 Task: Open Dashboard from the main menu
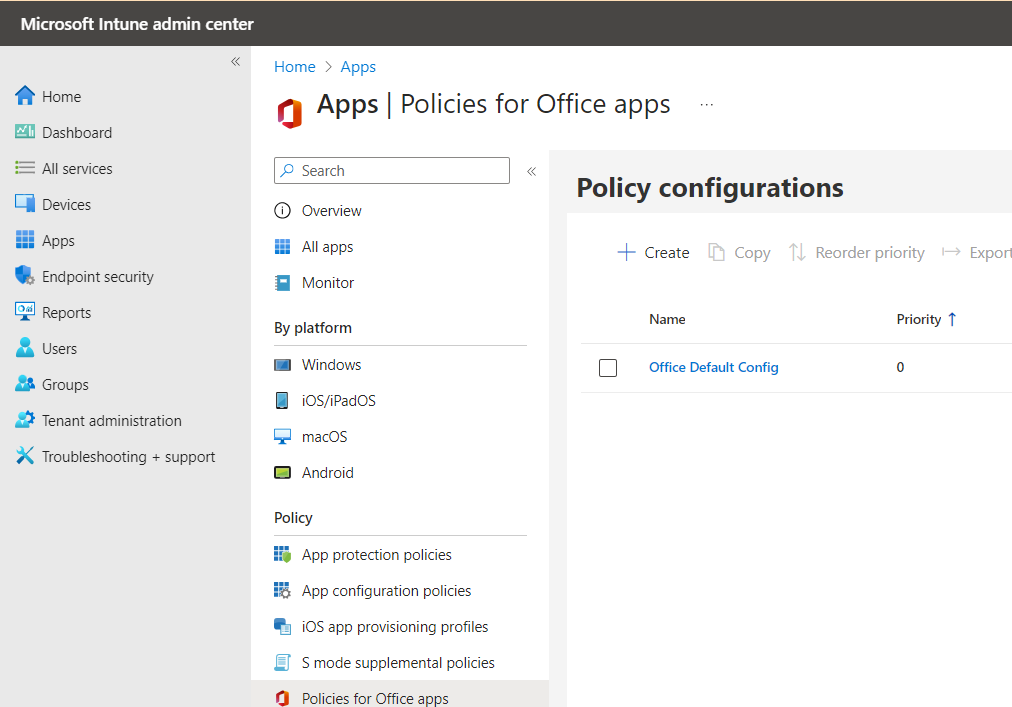click(x=77, y=132)
